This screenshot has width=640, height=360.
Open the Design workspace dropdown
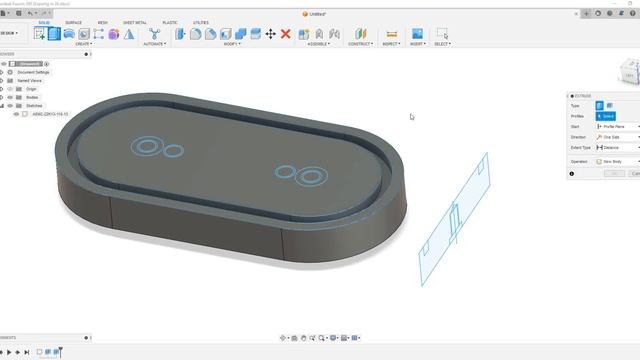pyautogui.click(x=9, y=33)
